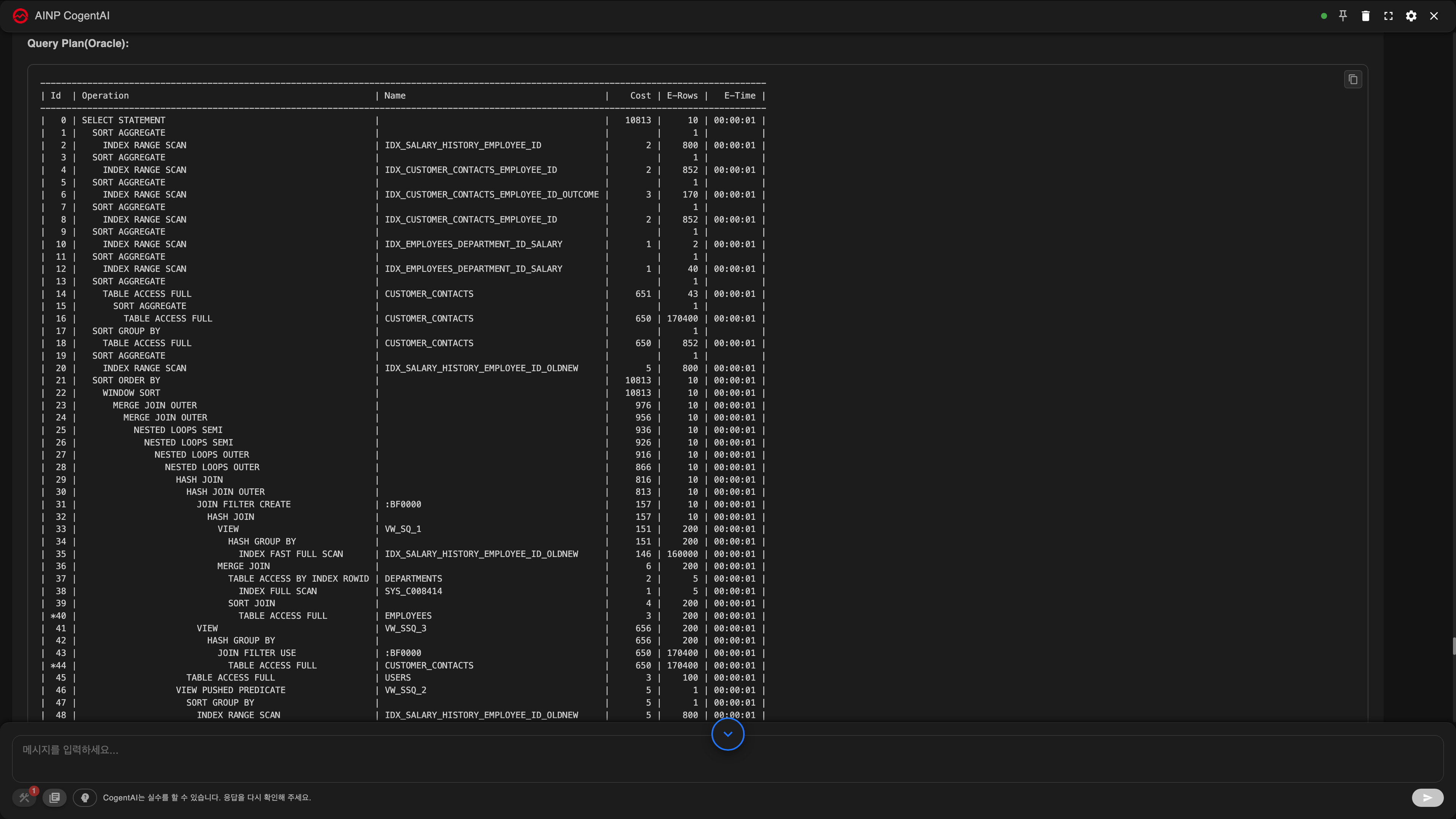Screen dimensions: 1456x819
Task: Click the 'EMPLOYEES' table name
Action: [x=408, y=615]
